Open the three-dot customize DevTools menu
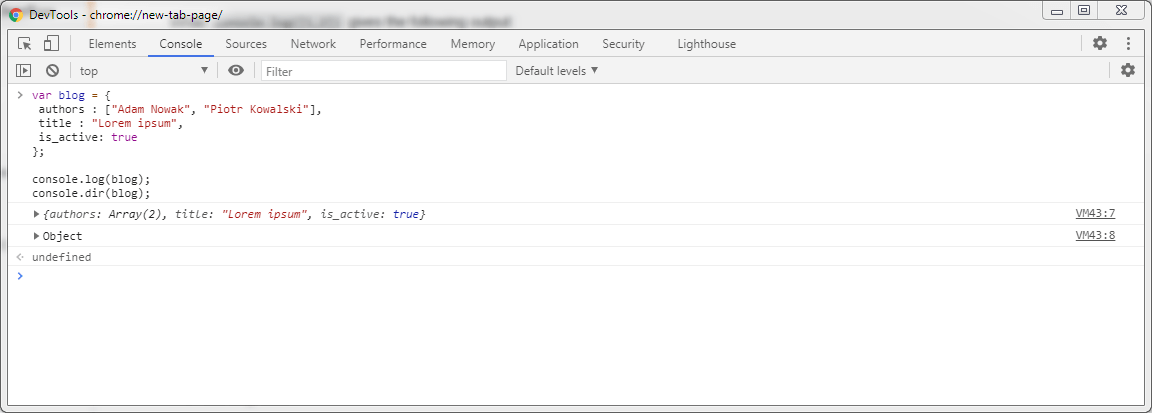1152x413 pixels. (1128, 43)
